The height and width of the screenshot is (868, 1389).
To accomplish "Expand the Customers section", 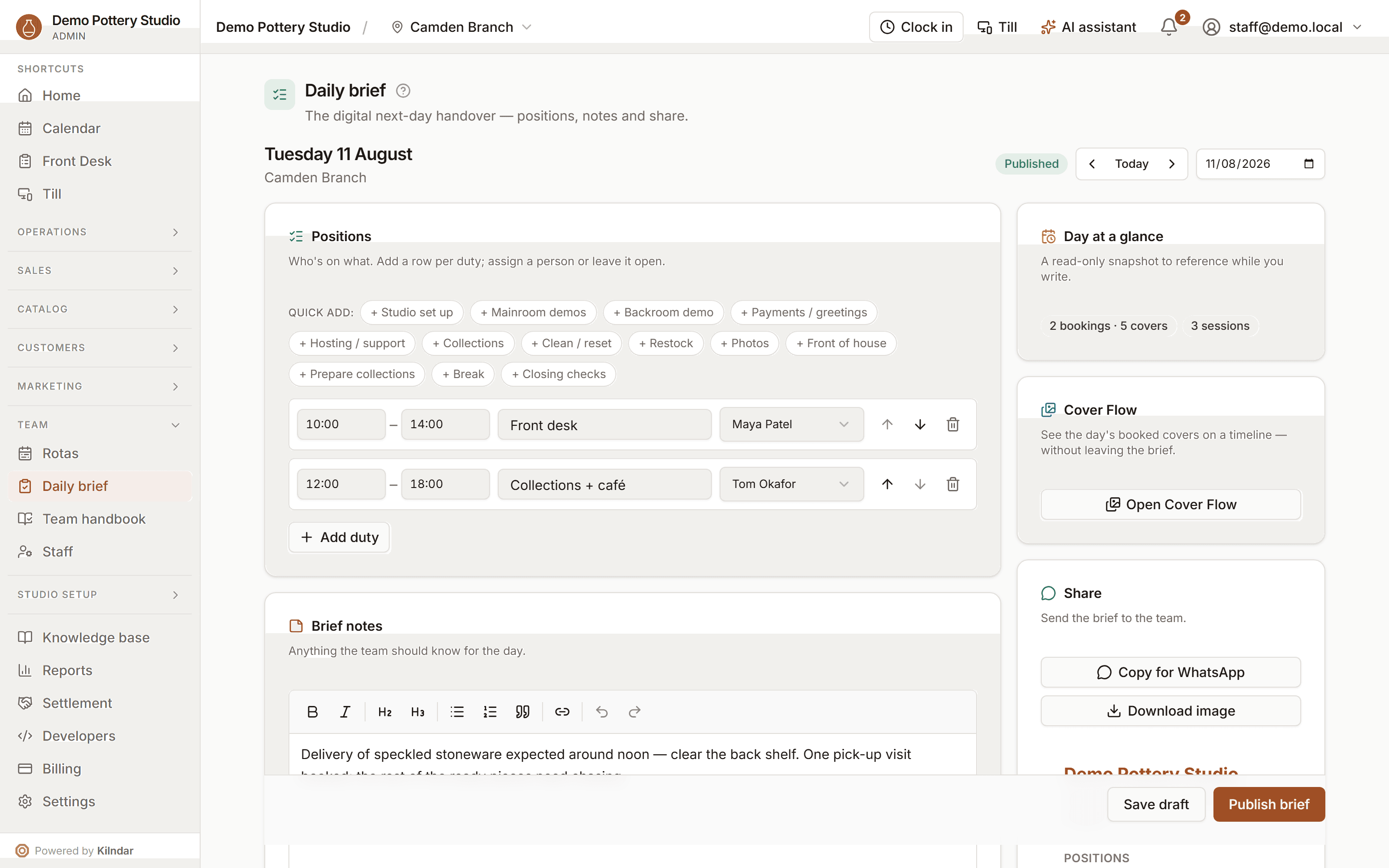I will [x=99, y=348].
